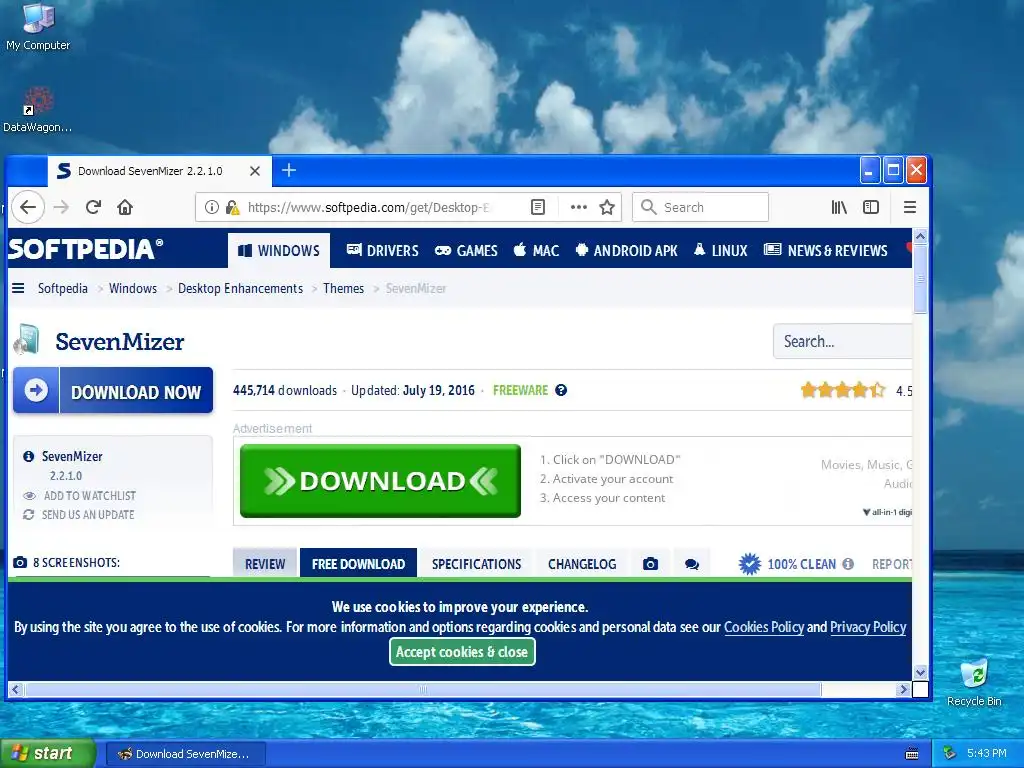
Task: Open the Linux section
Action: 720,250
